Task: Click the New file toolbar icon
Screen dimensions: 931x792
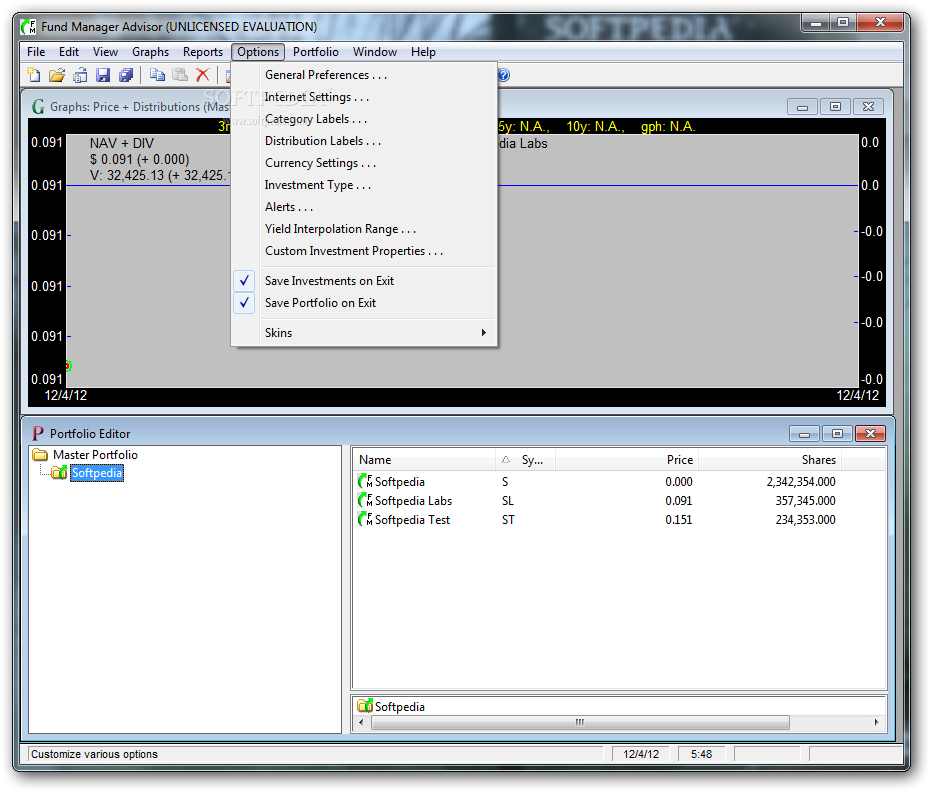Action: 34,75
